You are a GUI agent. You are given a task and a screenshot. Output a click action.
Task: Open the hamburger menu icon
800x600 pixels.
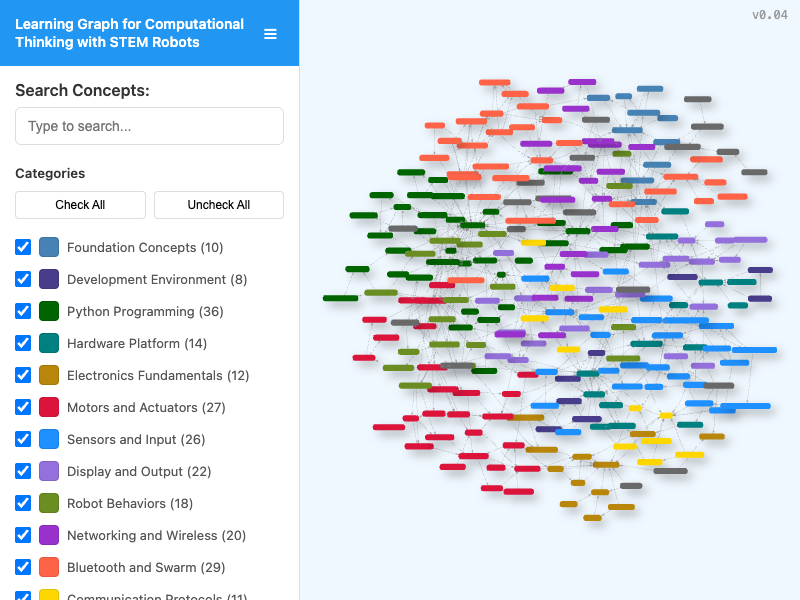270,34
